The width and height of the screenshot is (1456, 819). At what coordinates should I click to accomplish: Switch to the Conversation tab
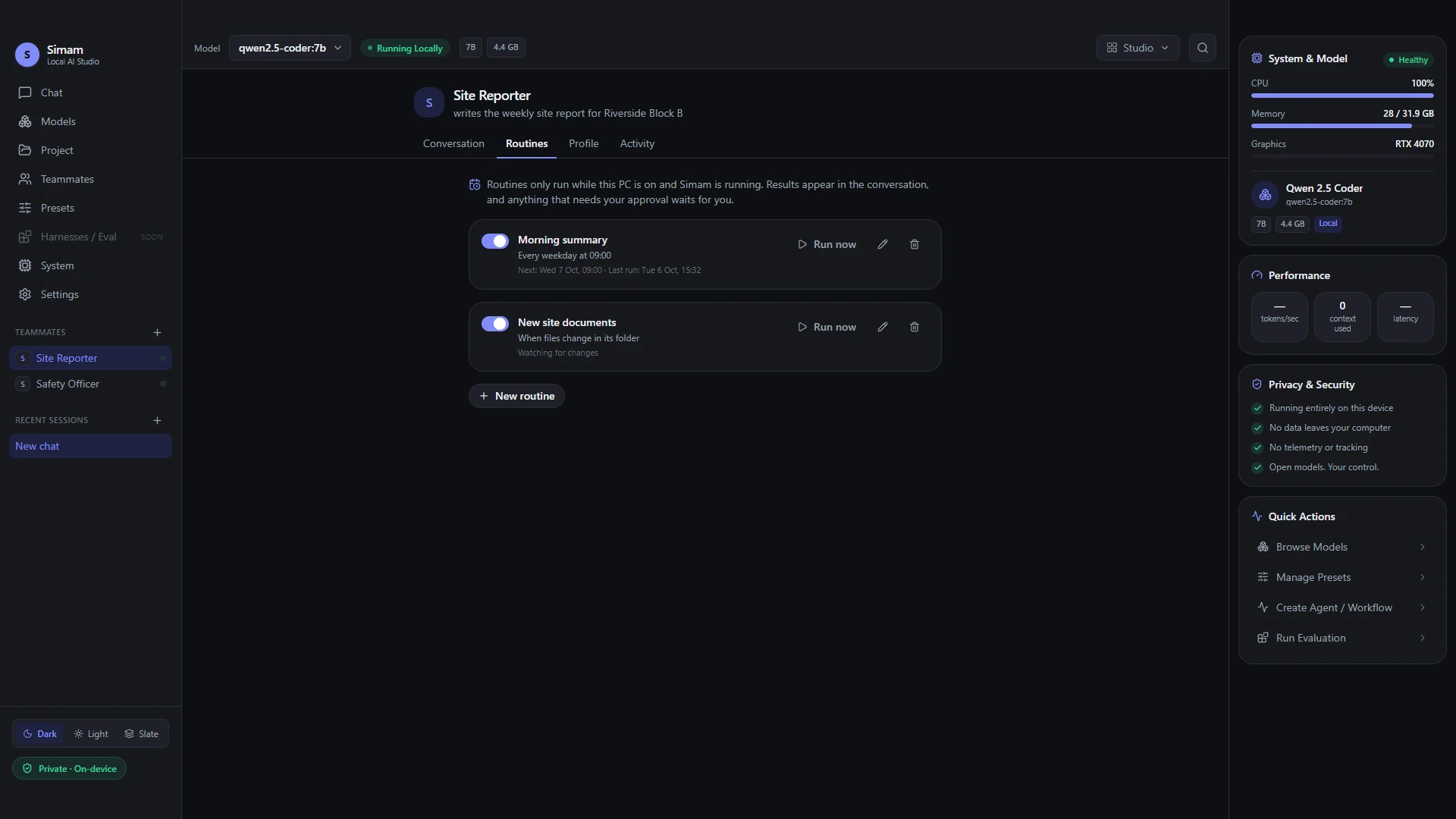[453, 143]
